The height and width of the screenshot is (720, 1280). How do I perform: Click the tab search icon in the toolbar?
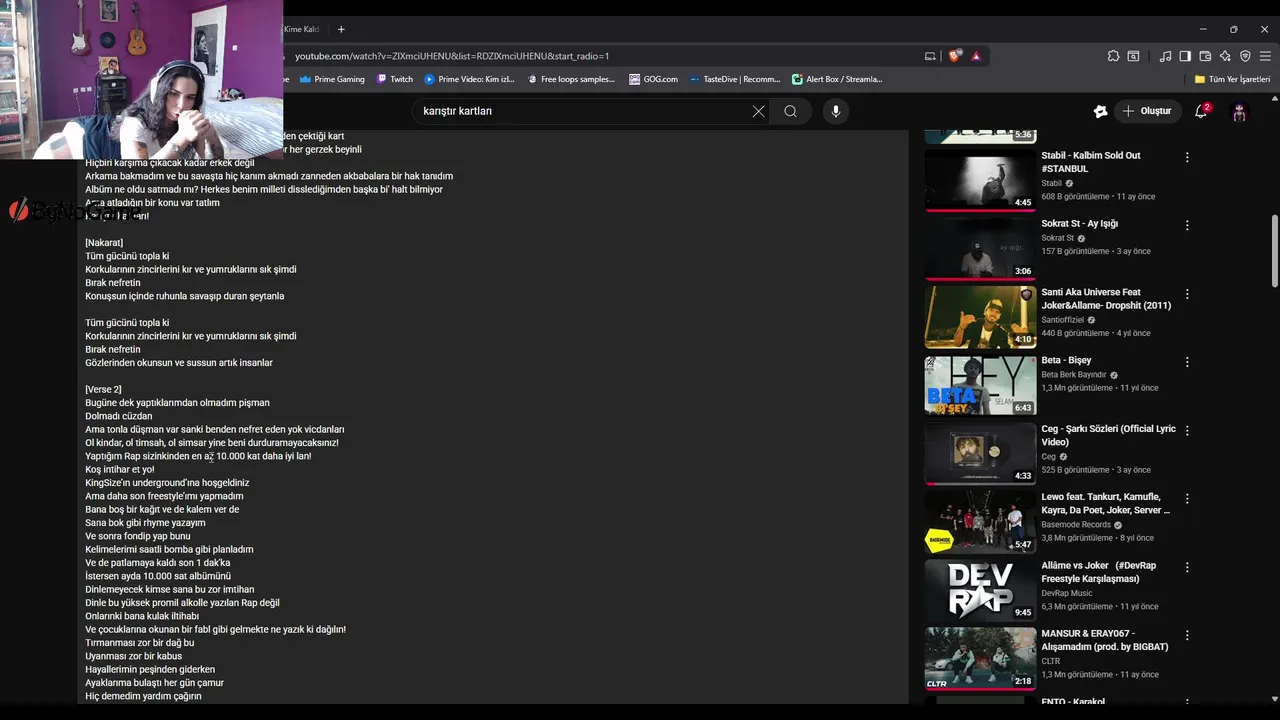pyautogui.click(x=1134, y=56)
